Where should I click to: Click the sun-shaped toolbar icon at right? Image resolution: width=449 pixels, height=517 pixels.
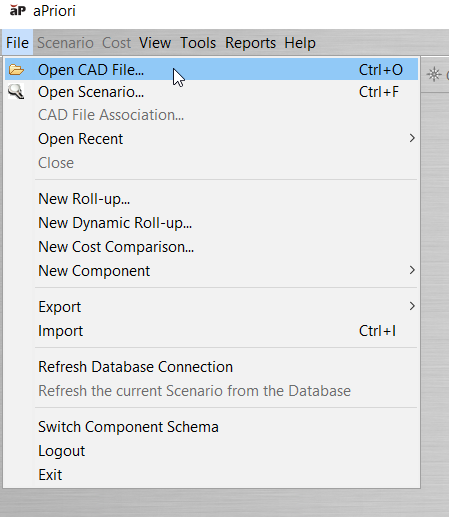[x=434, y=74]
